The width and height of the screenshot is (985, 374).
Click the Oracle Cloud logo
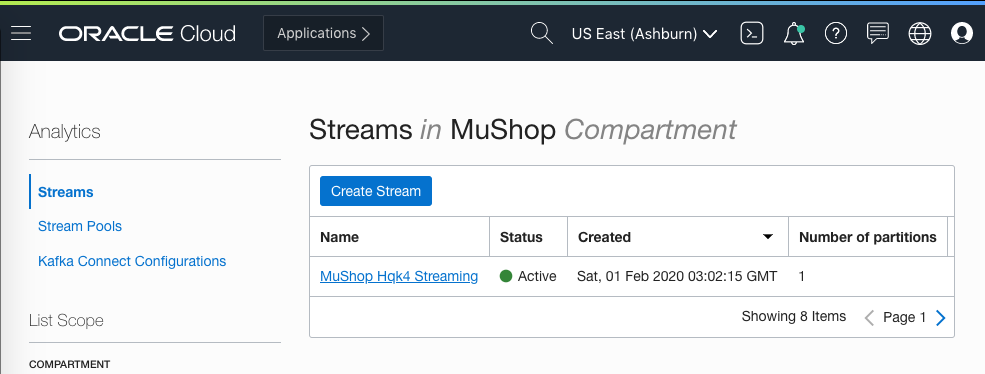(x=148, y=33)
